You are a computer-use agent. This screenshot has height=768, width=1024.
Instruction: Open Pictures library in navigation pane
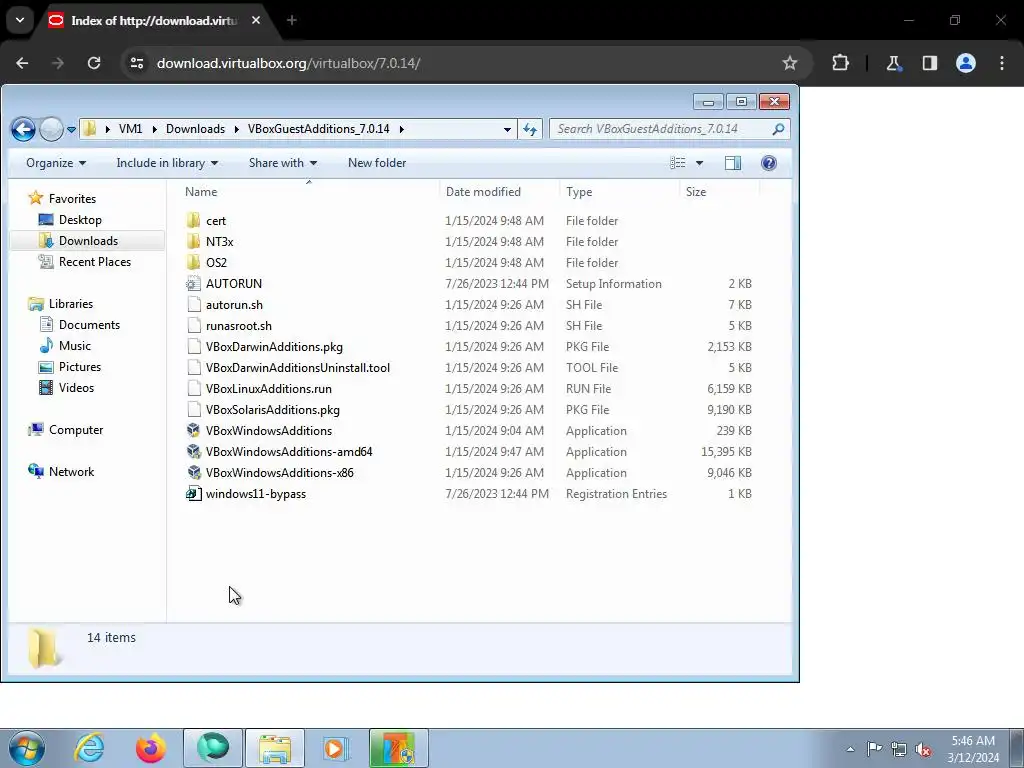tap(80, 366)
